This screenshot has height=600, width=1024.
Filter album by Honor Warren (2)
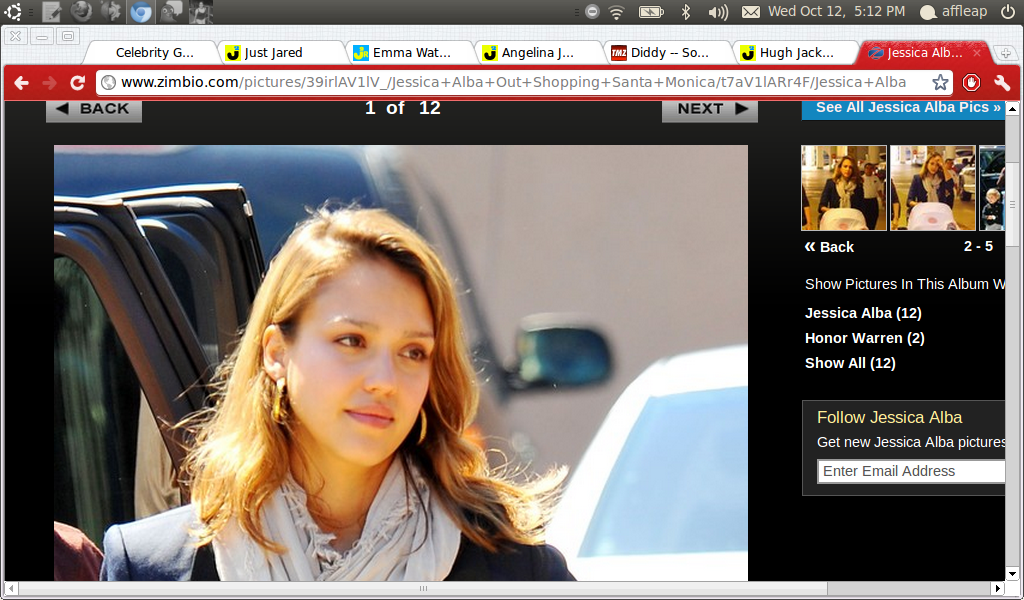865,338
